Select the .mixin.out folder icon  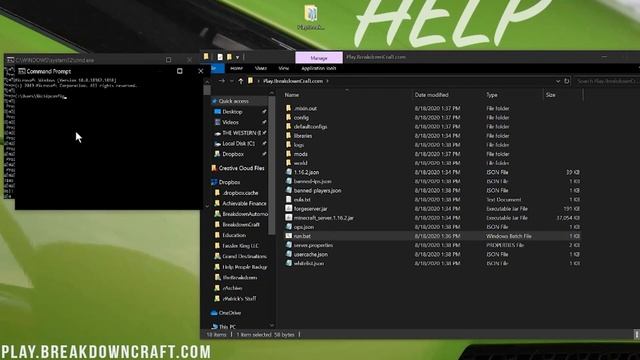(289, 108)
